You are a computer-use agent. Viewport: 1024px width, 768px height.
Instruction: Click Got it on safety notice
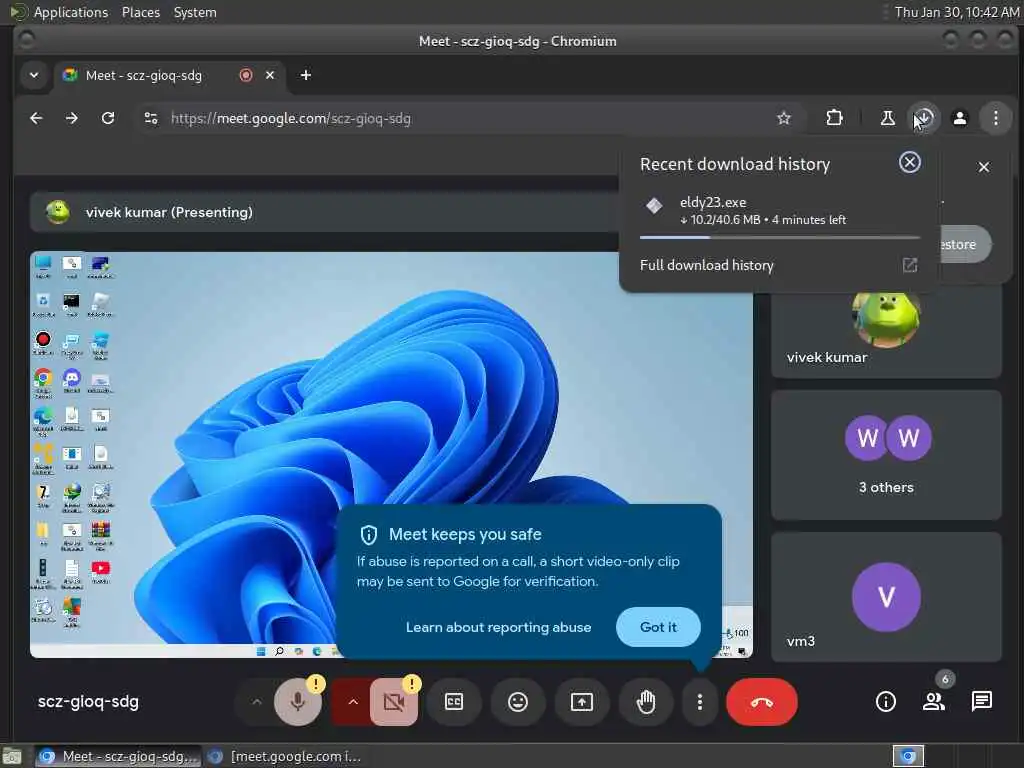pyautogui.click(x=658, y=627)
